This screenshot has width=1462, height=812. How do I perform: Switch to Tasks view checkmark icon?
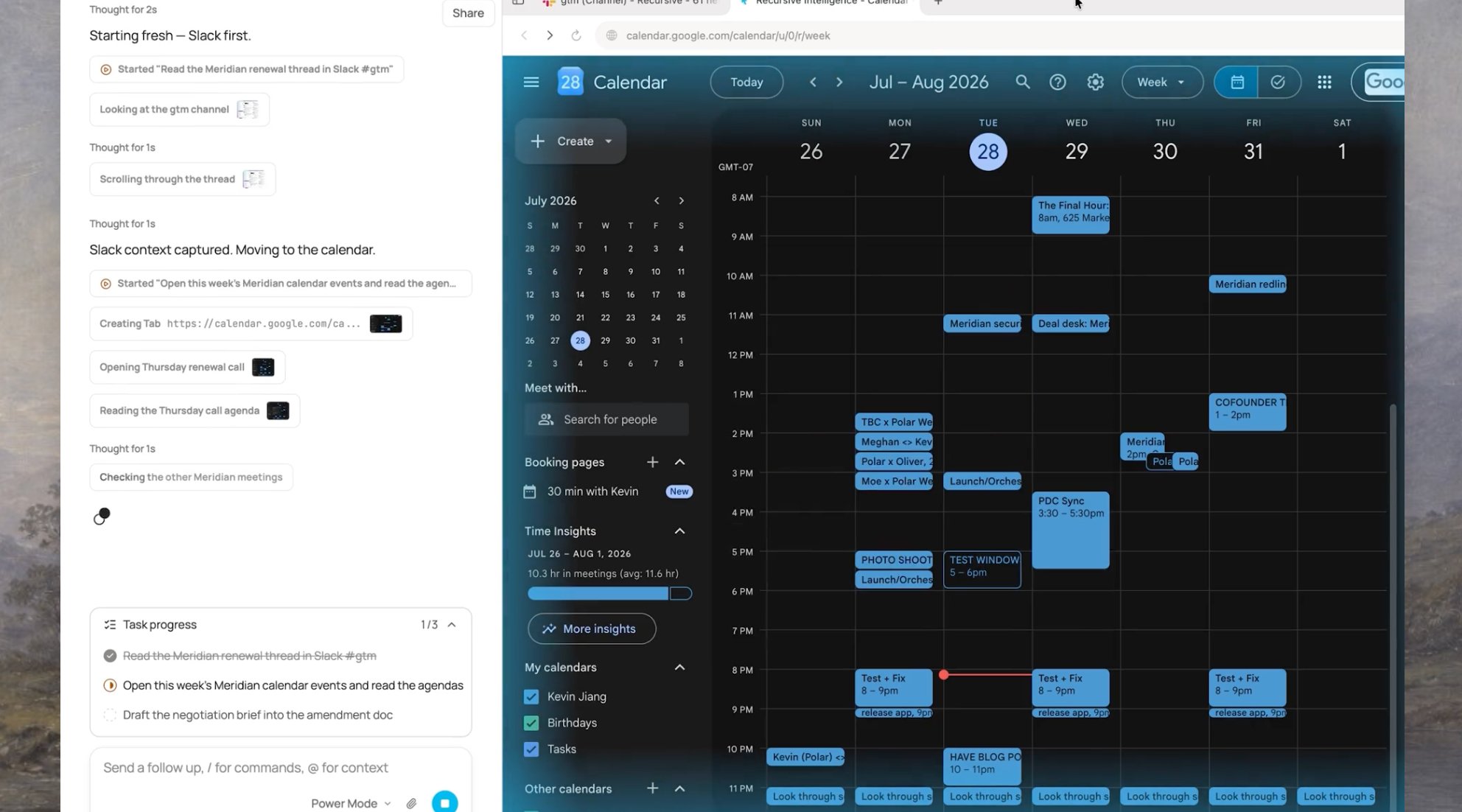pos(1278,82)
